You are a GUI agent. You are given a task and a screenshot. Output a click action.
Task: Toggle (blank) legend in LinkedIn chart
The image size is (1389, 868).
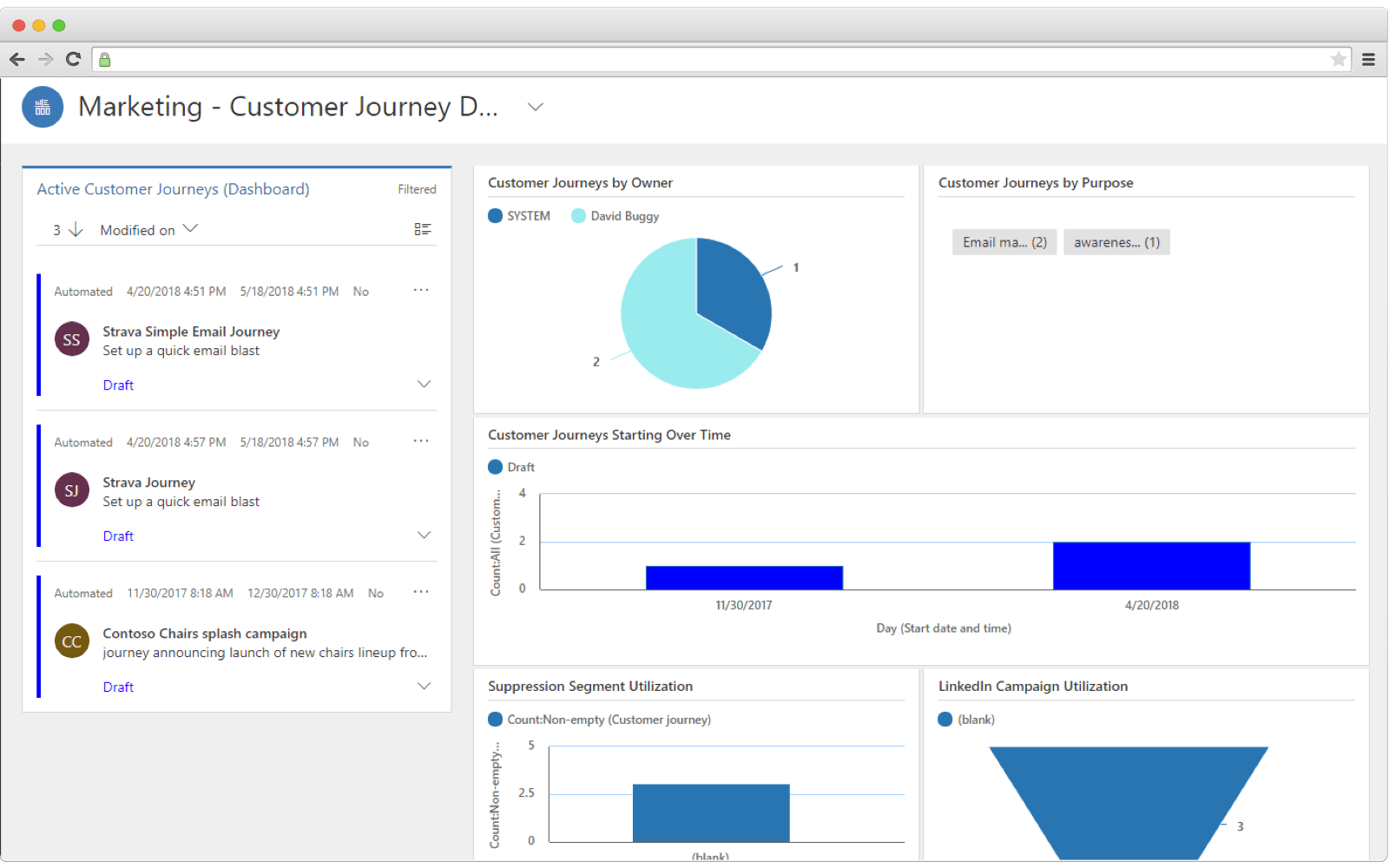(x=966, y=720)
